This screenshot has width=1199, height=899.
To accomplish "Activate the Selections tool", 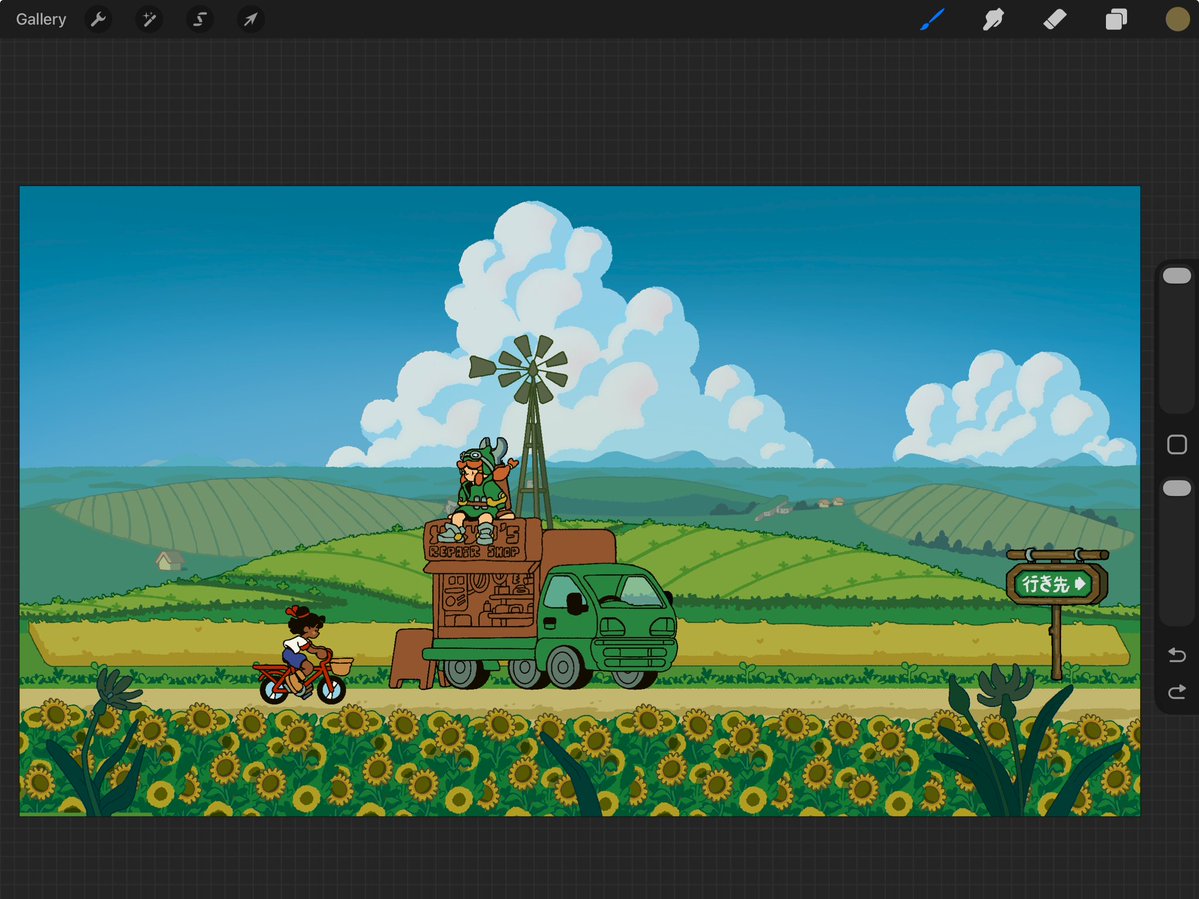I will point(199,19).
